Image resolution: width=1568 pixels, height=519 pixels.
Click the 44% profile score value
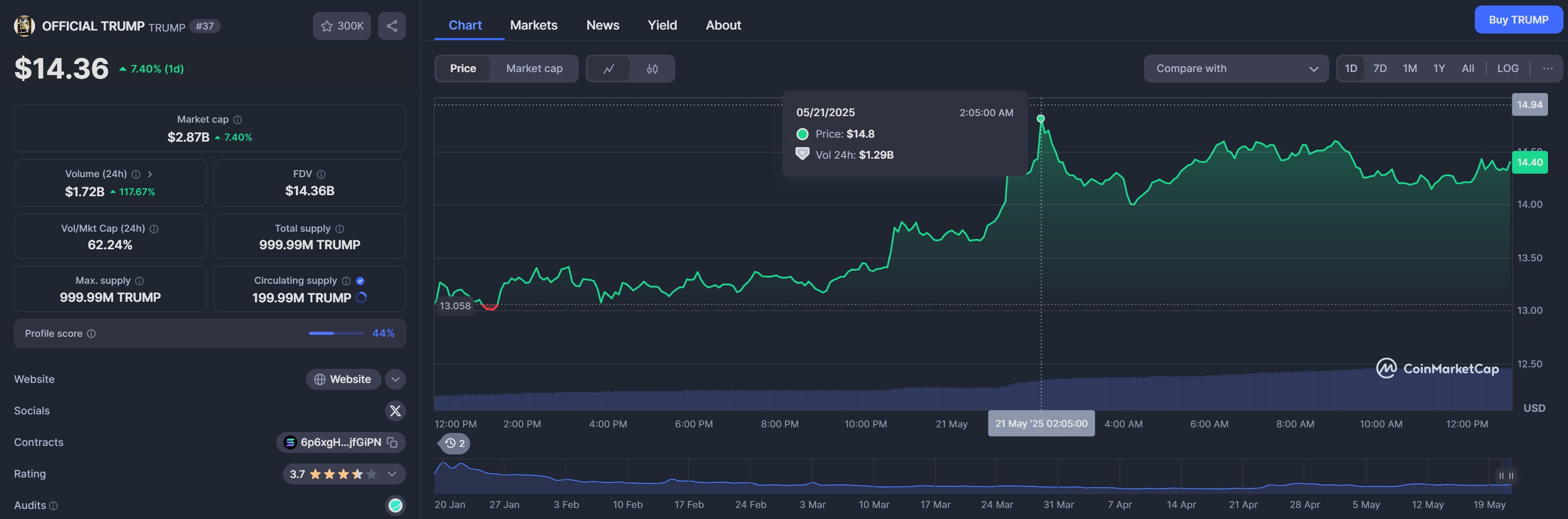coord(383,333)
